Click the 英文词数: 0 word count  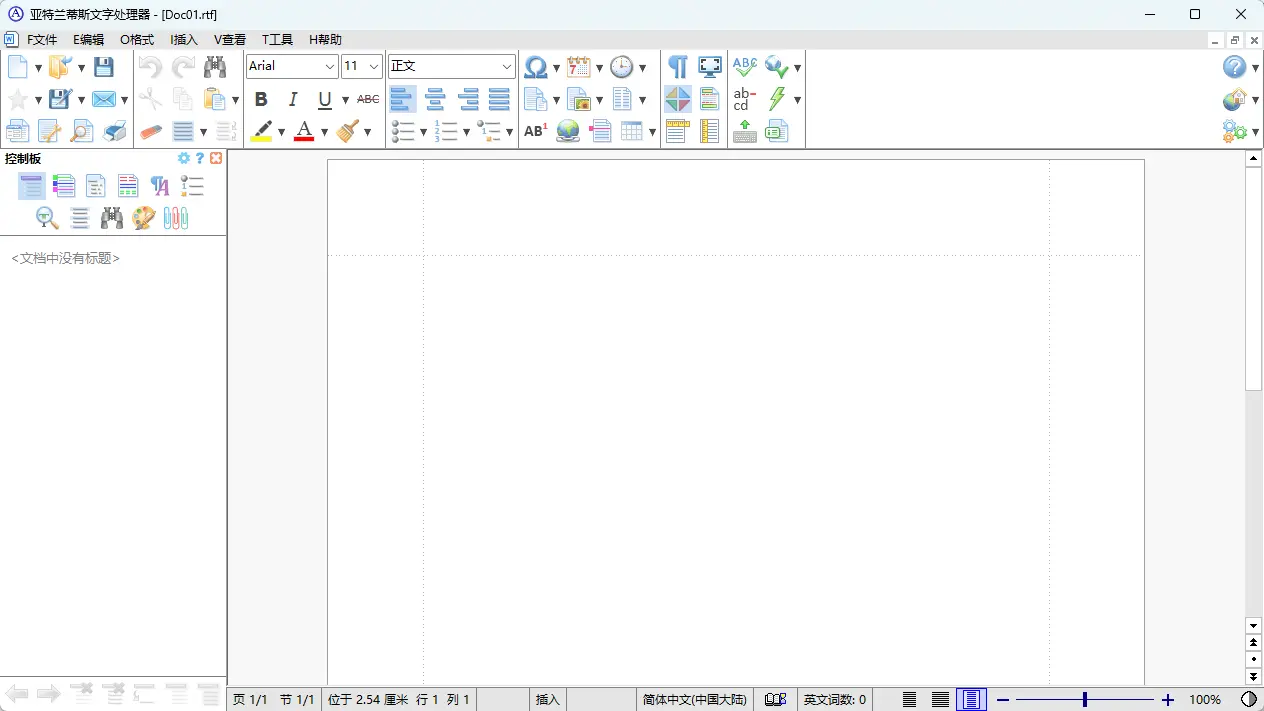835,699
